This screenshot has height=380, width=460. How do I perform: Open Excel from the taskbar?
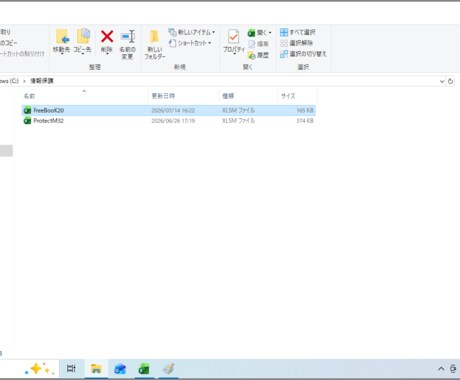point(144,369)
